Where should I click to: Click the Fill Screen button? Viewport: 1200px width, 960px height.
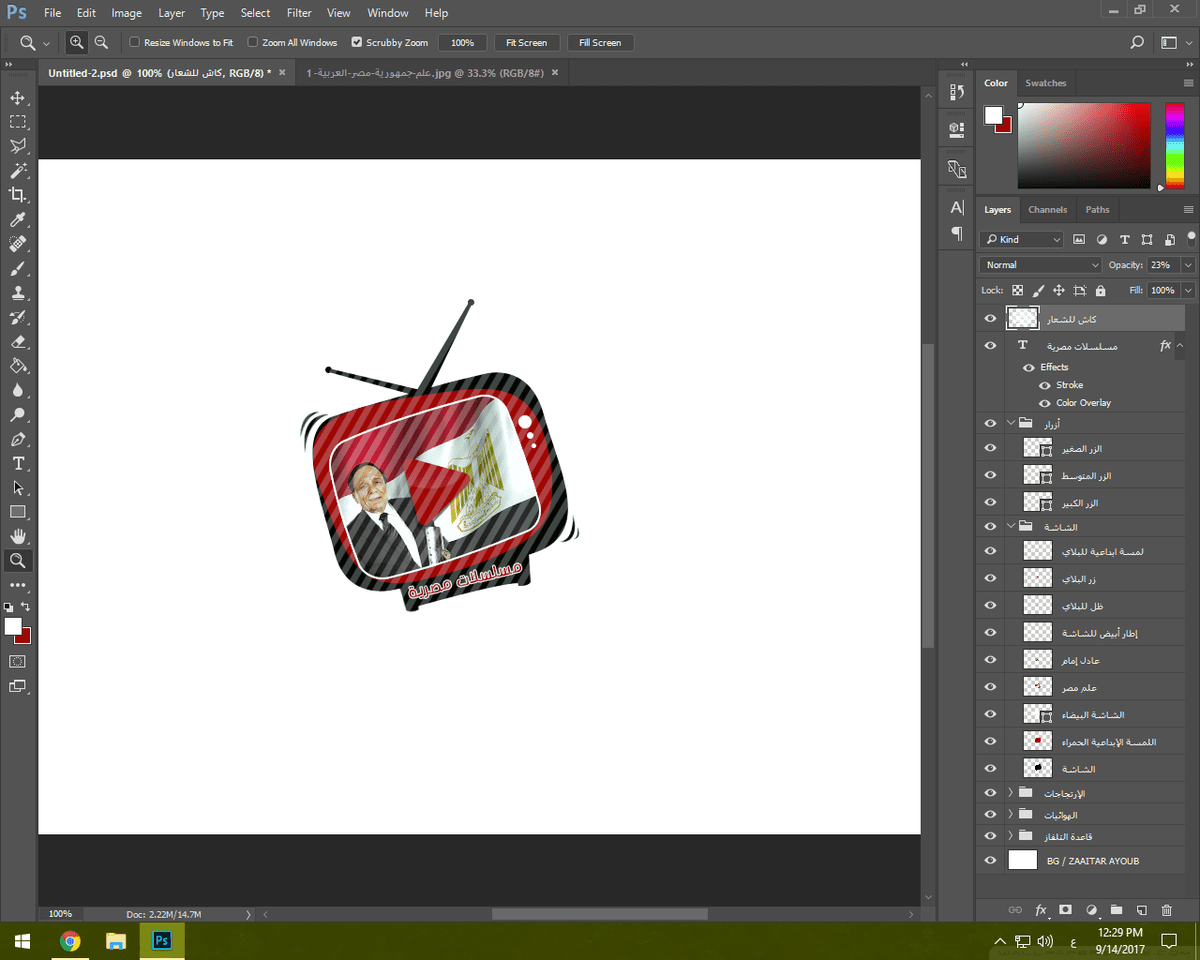(600, 43)
